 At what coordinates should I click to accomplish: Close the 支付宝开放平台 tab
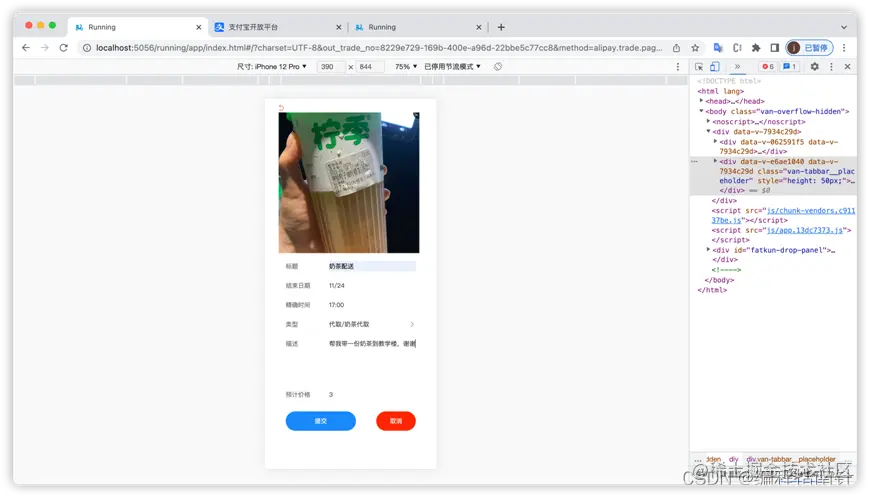coord(339,27)
